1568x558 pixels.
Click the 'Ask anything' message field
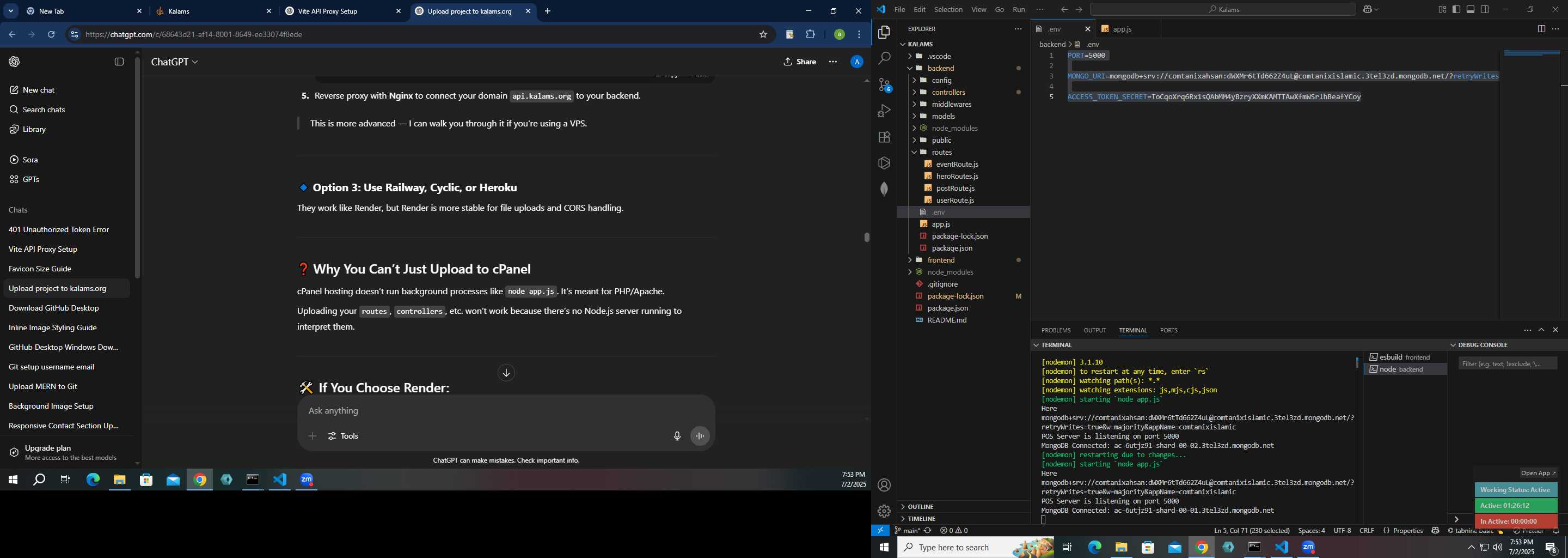tap(506, 411)
